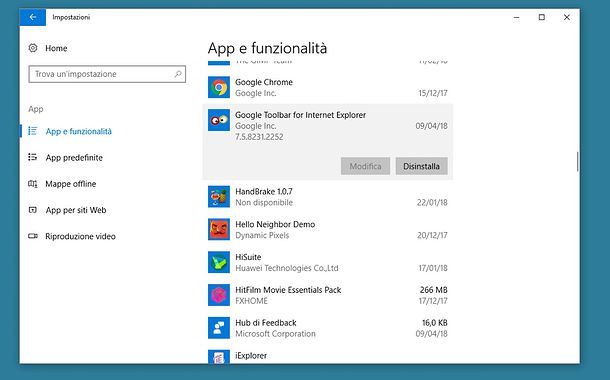Click Non disponibile under HandBrake
The height and width of the screenshot is (380, 610).
tap(264, 202)
